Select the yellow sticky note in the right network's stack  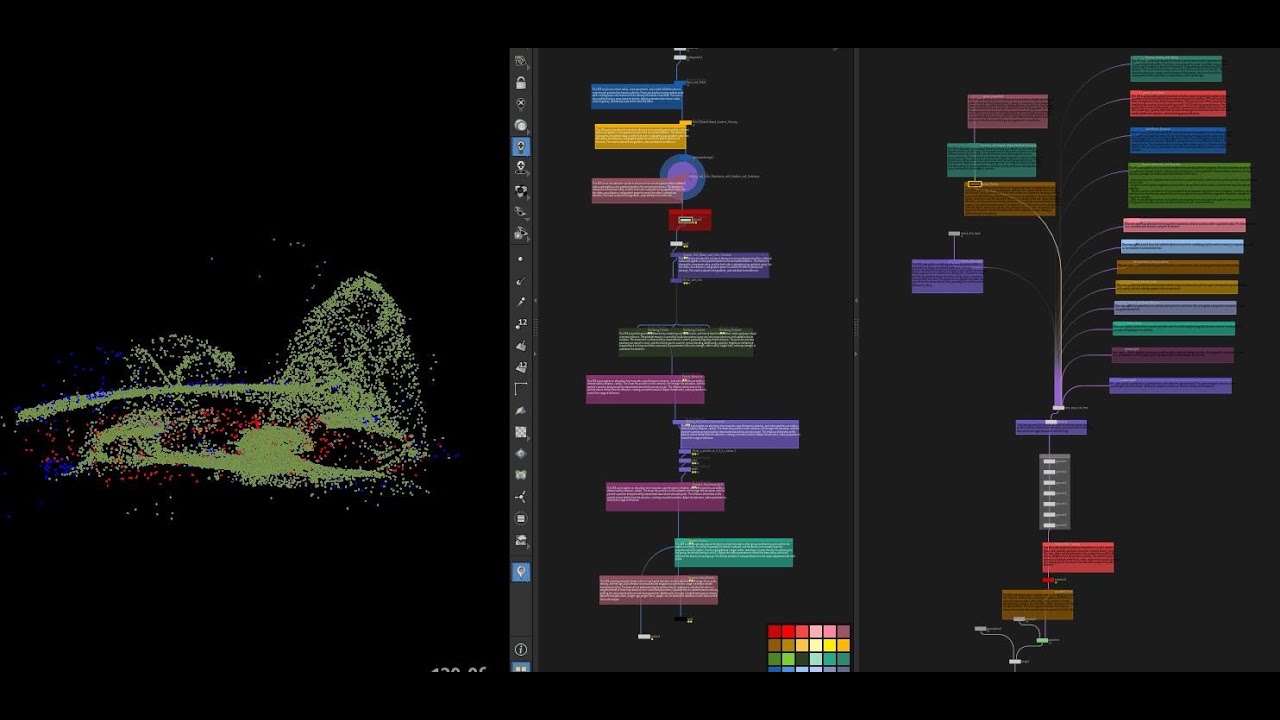coord(1175,287)
